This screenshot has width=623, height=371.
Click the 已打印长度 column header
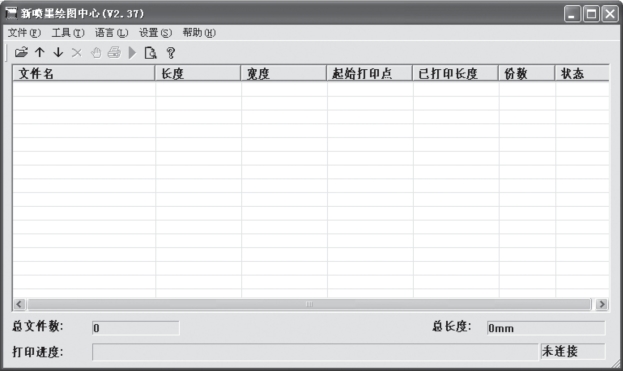click(x=455, y=73)
